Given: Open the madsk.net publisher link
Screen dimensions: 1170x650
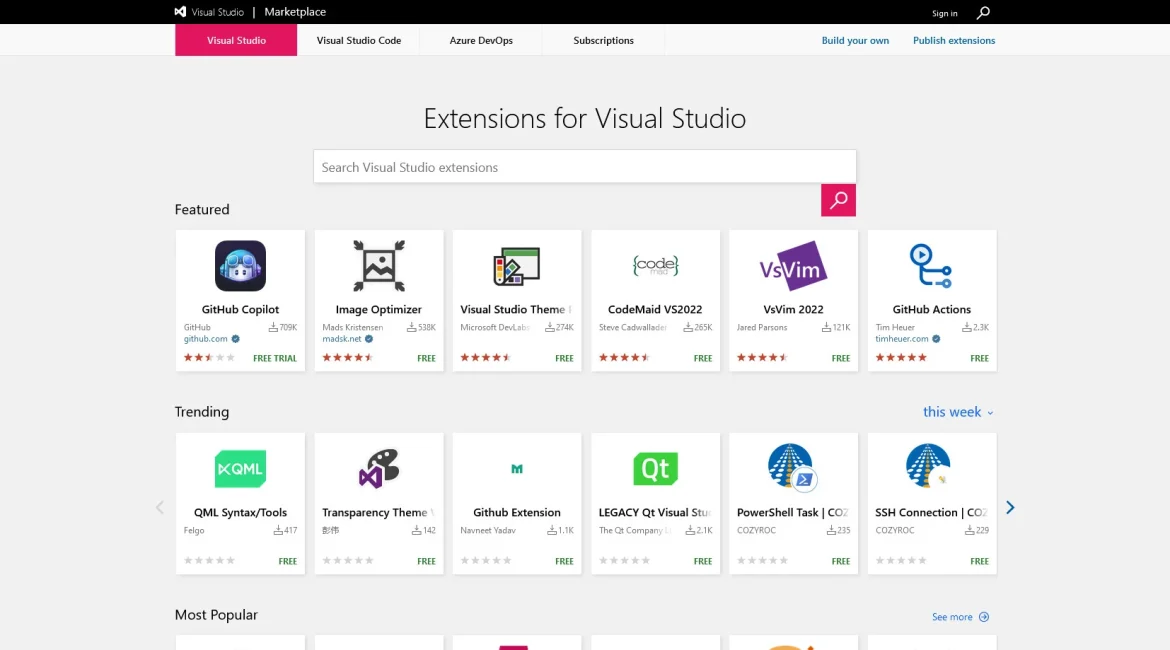Looking at the screenshot, I should [342, 339].
